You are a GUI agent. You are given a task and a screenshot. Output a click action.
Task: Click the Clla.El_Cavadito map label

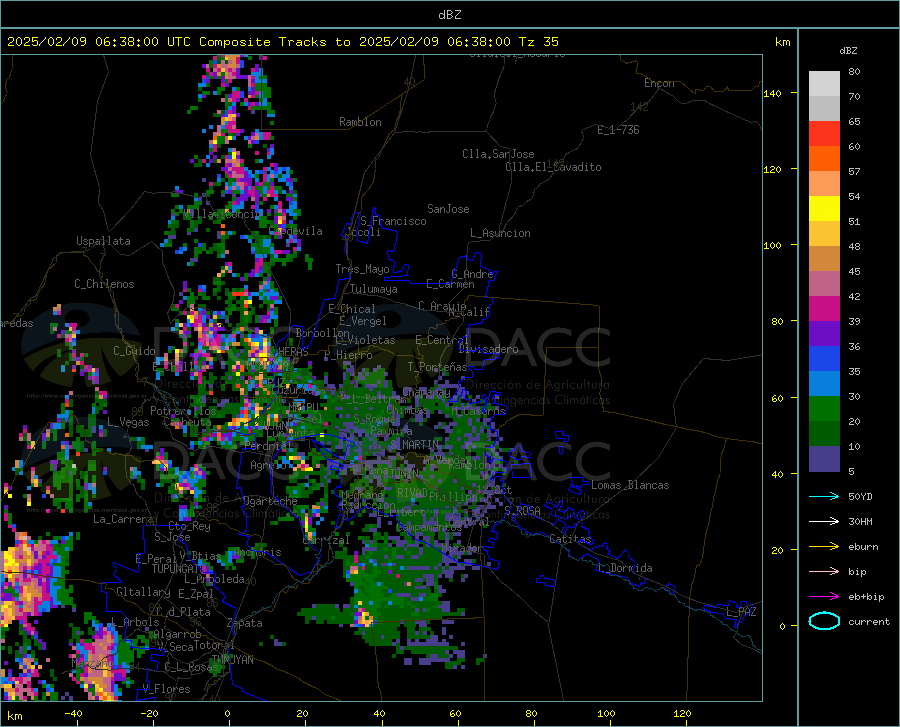click(x=553, y=167)
